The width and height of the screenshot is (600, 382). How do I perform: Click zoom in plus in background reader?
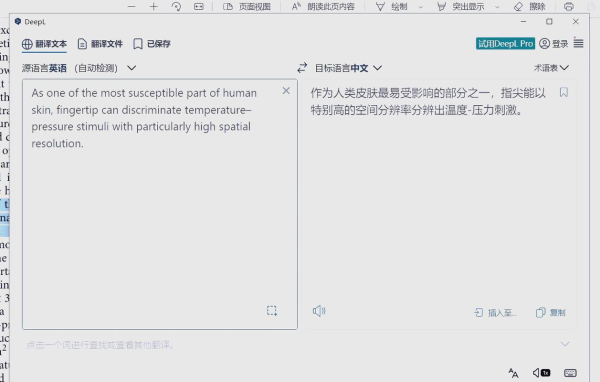click(153, 7)
